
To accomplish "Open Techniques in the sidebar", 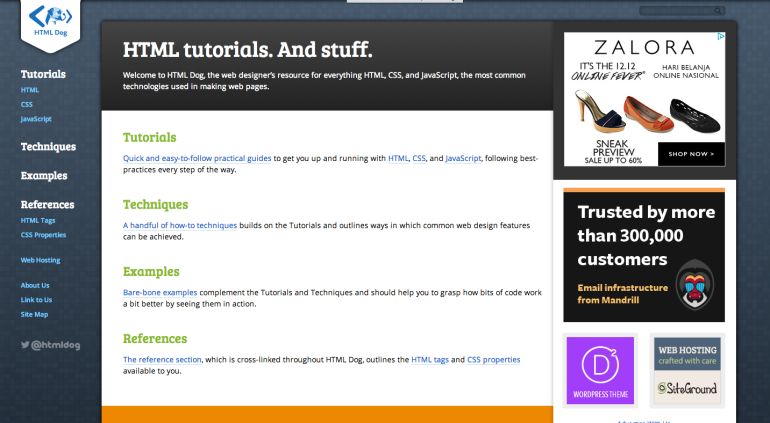I will click(x=48, y=147).
